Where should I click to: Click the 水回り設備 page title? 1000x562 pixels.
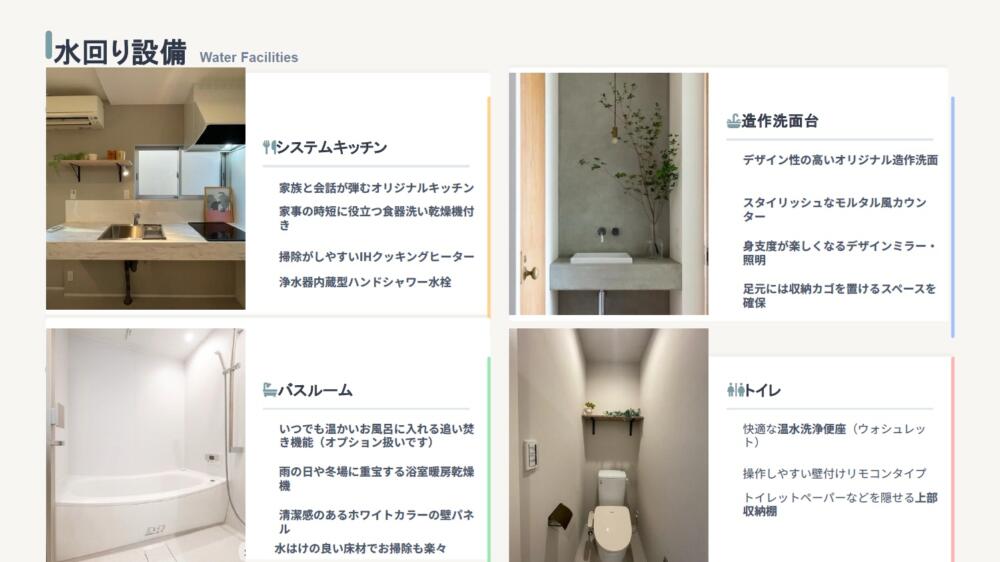pyautogui.click(x=120, y=52)
